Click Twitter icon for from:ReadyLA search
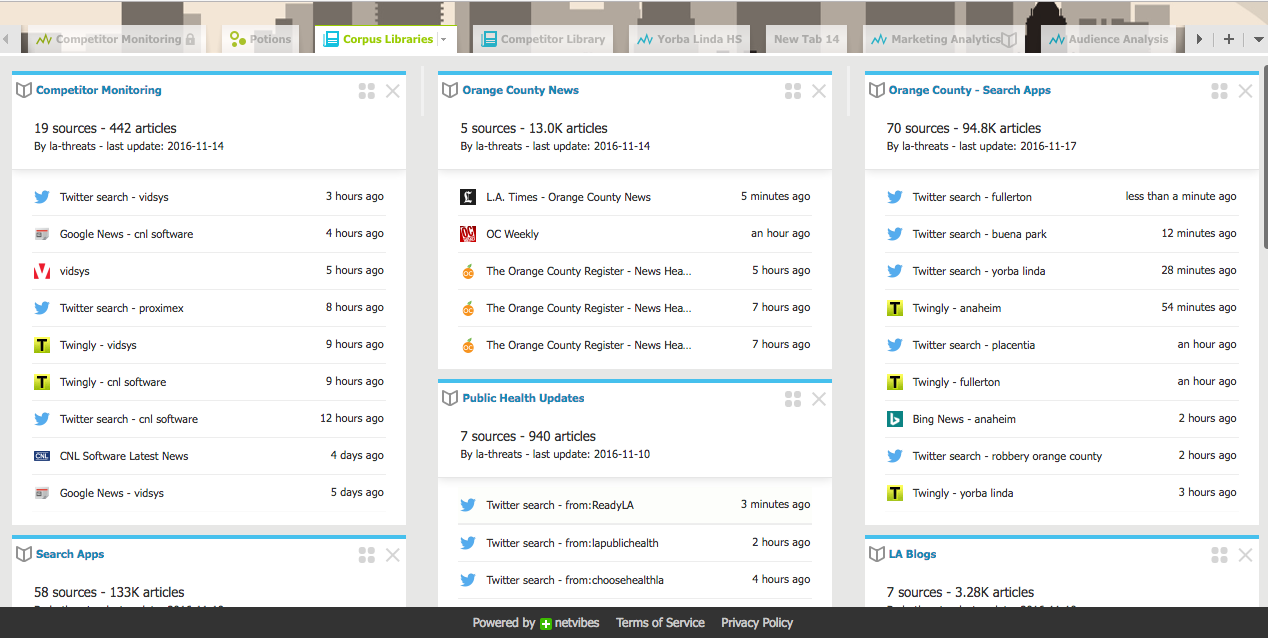The image size is (1268, 638). [x=468, y=505]
